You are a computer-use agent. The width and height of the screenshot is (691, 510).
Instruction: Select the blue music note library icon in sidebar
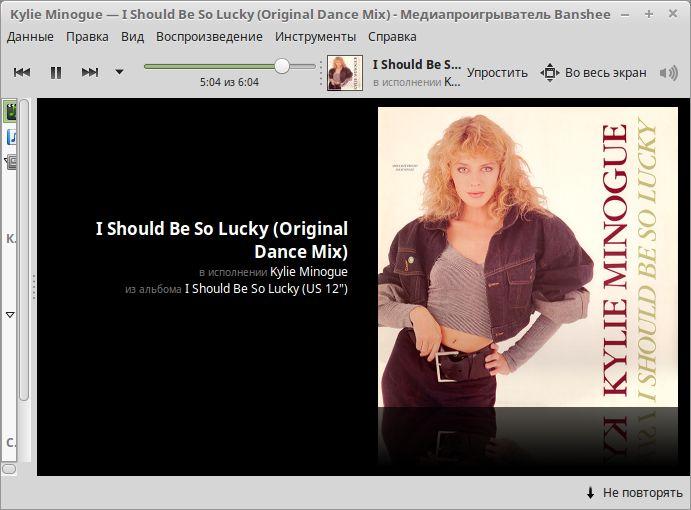pos(12,137)
